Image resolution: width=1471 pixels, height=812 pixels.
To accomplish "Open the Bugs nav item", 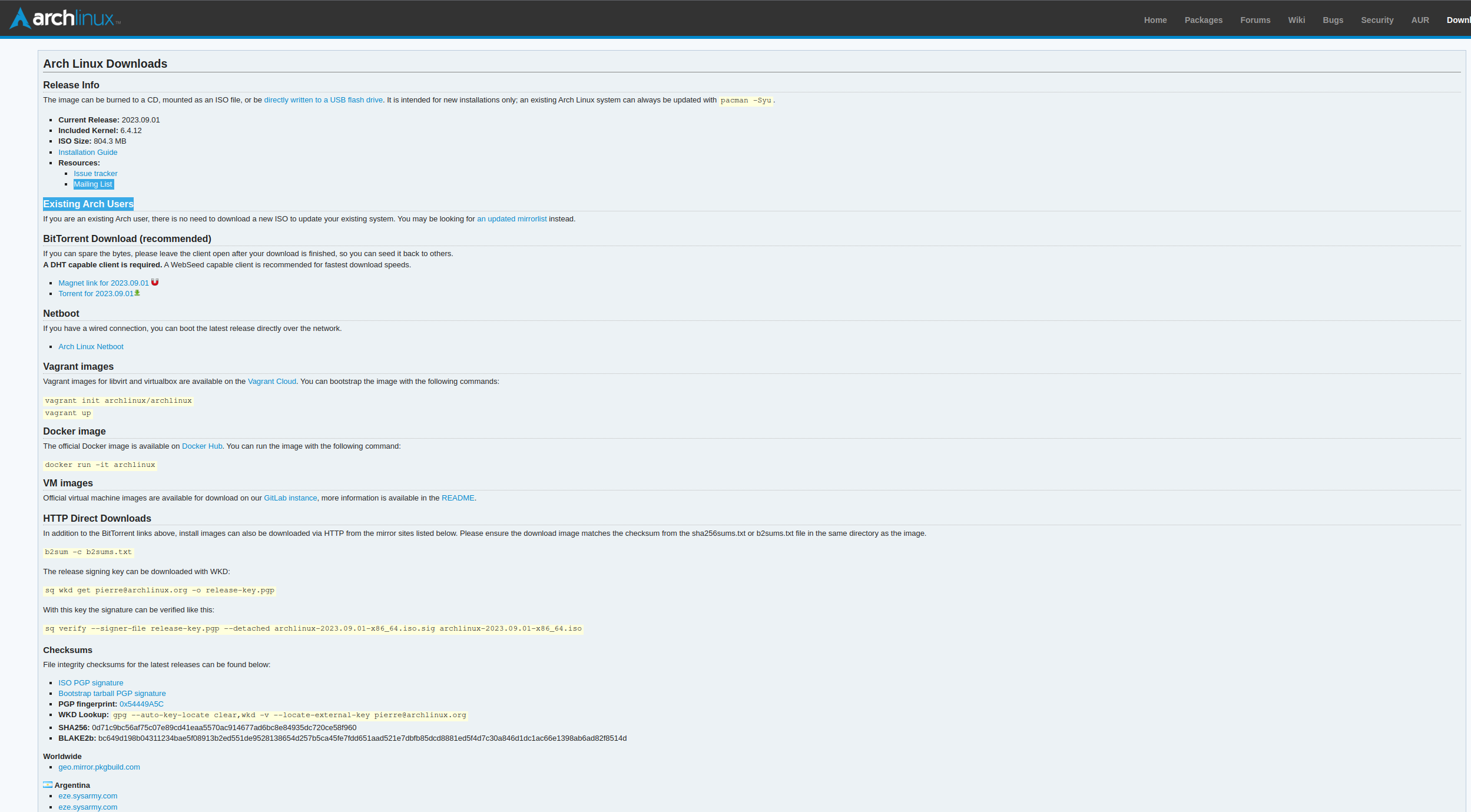I will point(1333,20).
